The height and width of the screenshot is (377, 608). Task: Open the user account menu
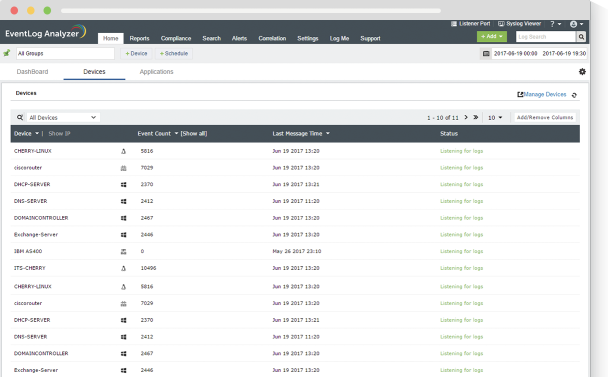[x=576, y=24]
